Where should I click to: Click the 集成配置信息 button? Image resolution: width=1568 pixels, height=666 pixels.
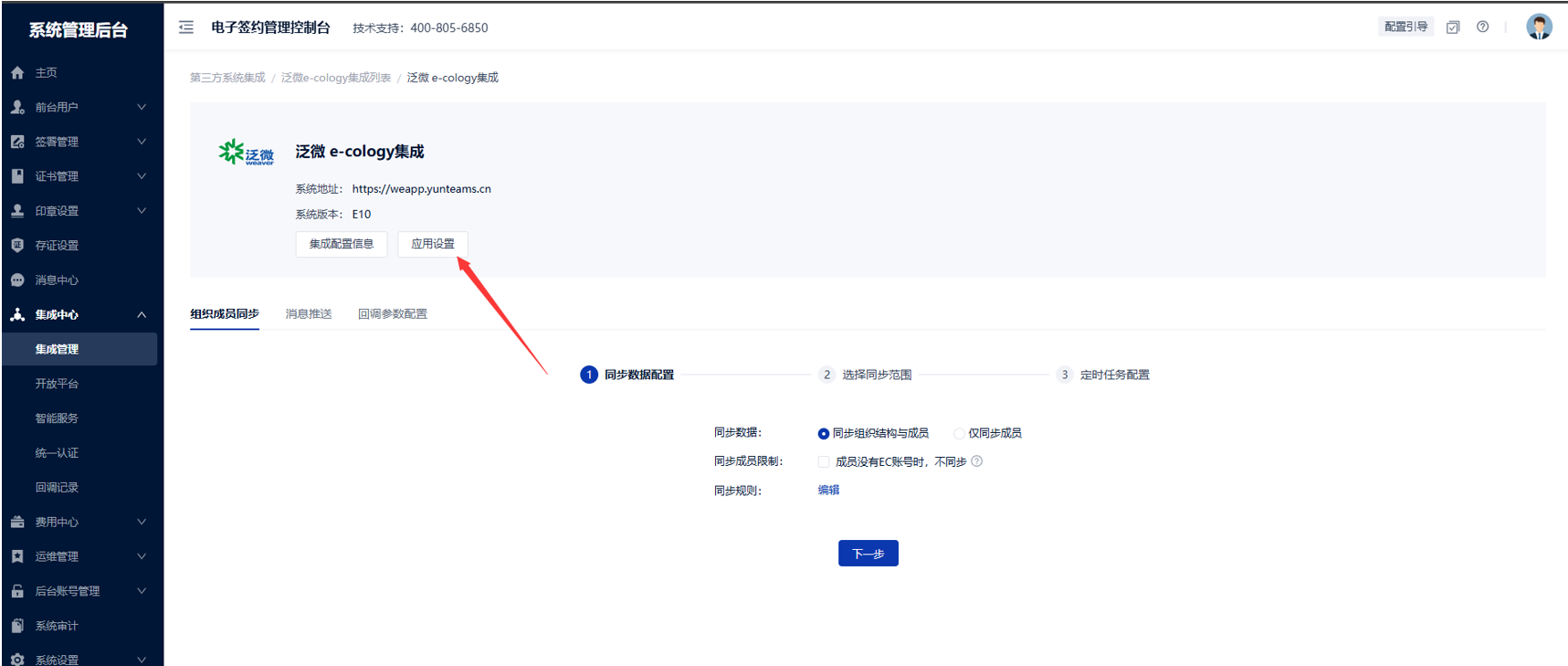point(342,244)
